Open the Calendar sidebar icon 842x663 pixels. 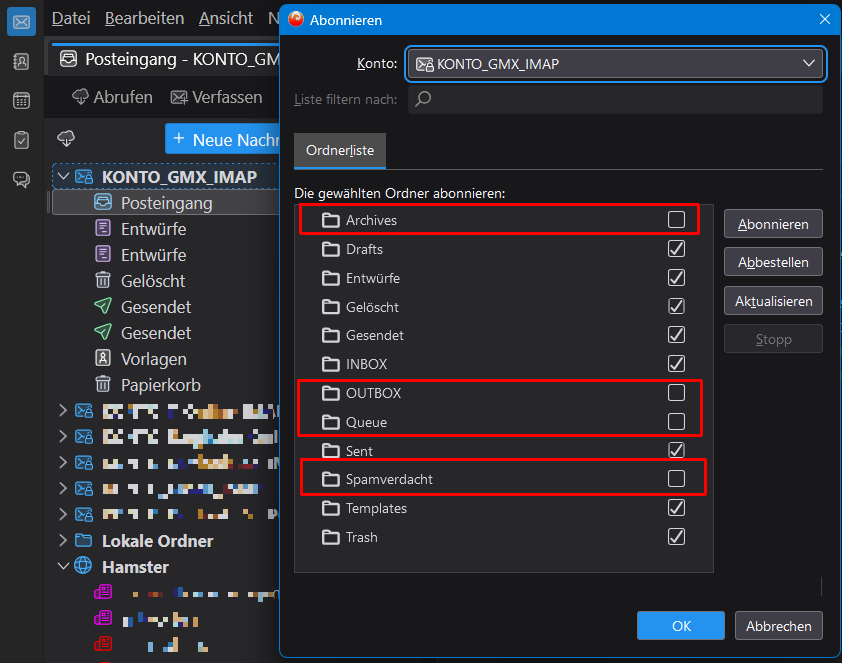pos(21,101)
